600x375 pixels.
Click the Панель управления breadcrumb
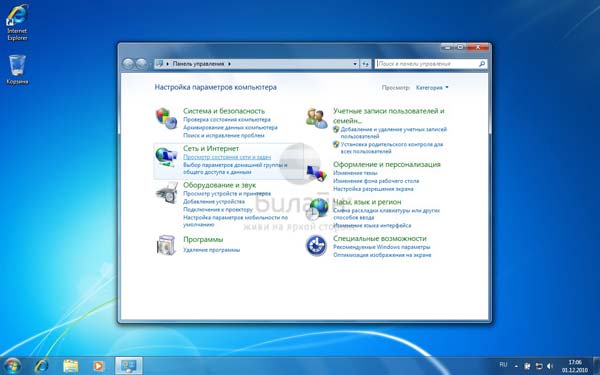[x=198, y=64]
